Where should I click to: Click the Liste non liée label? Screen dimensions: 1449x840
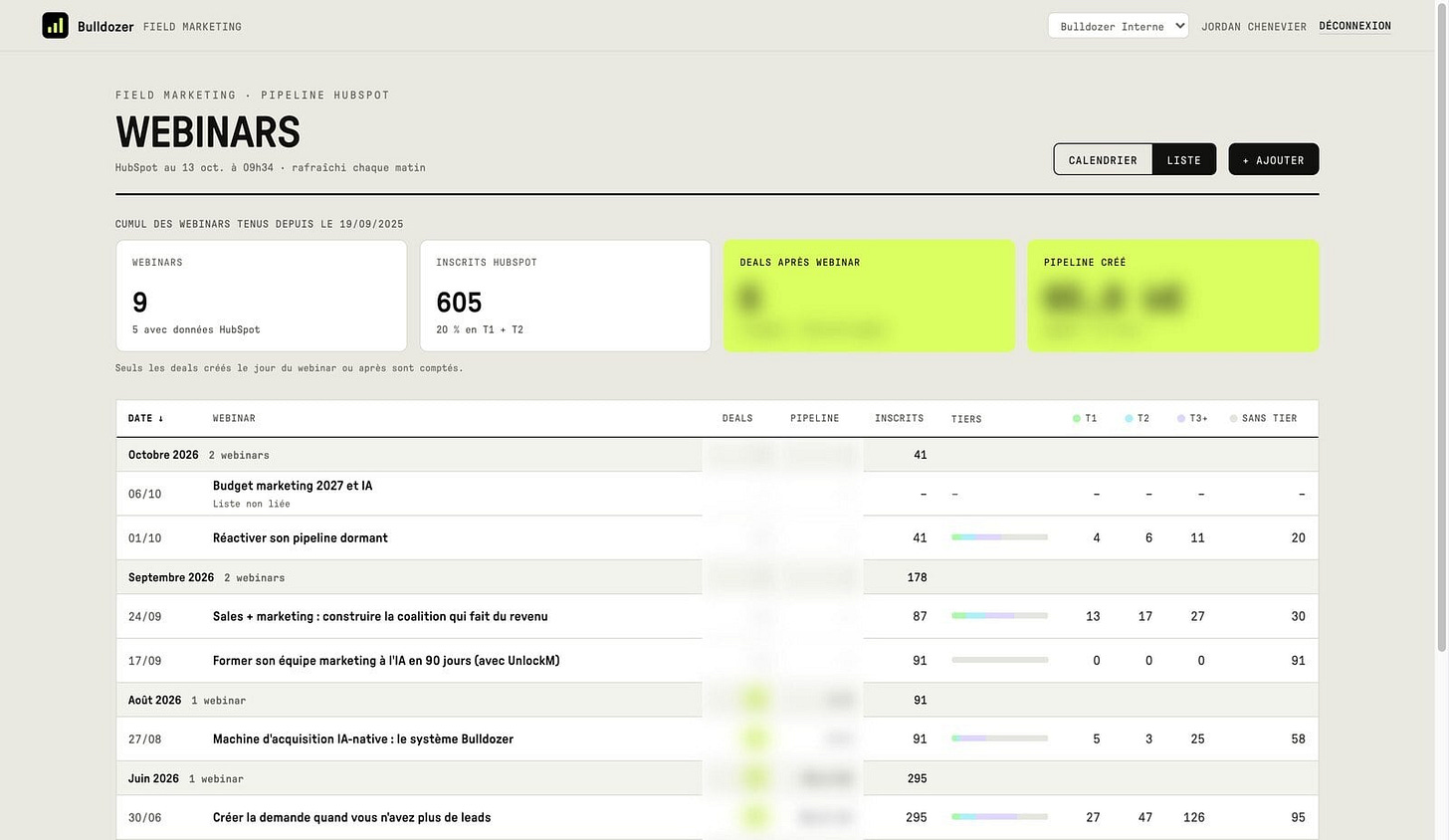click(252, 504)
